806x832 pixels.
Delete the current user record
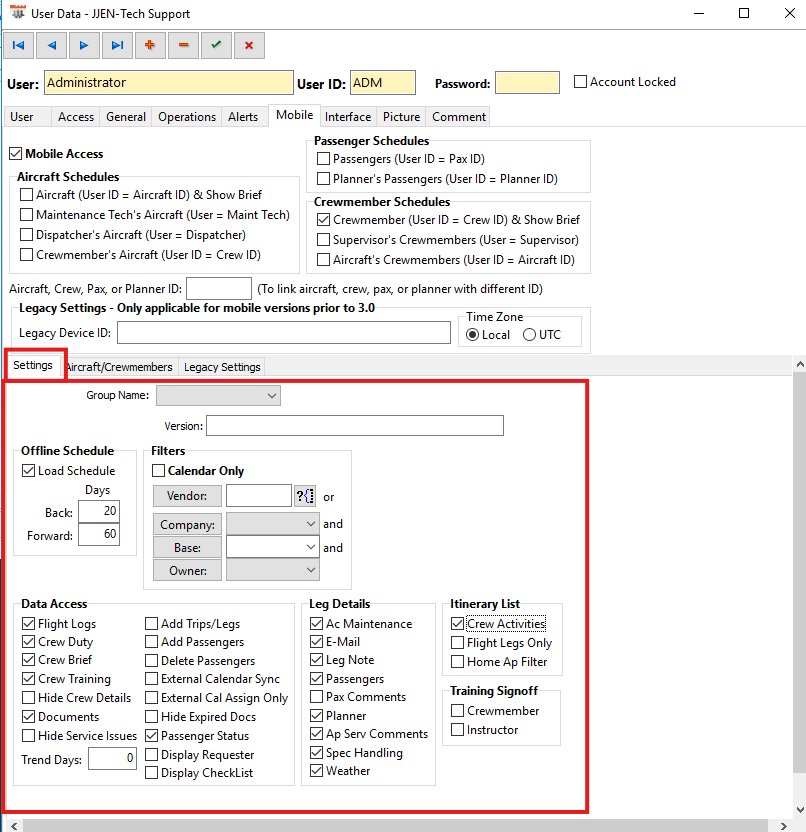pyautogui.click(x=182, y=45)
